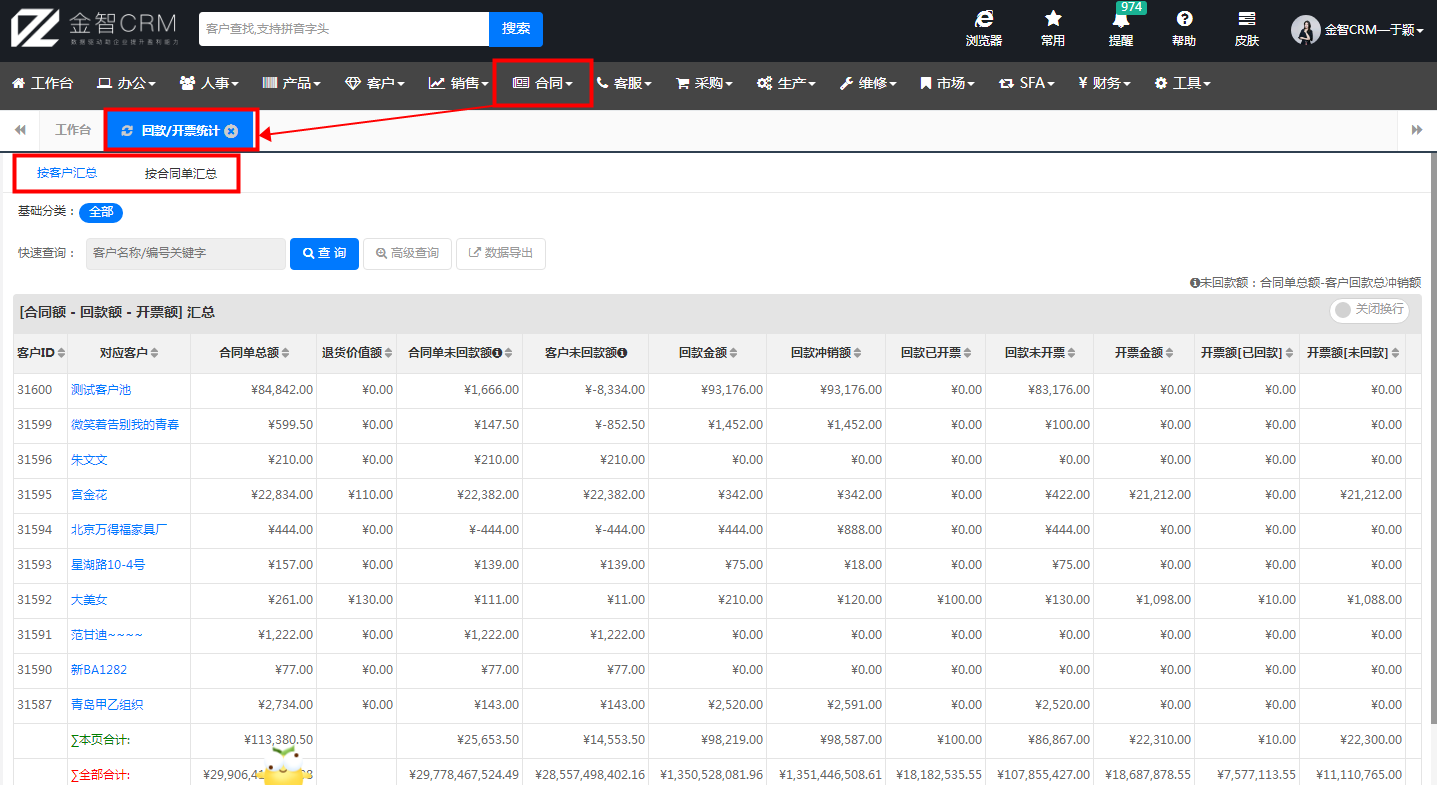
Task: Switch to the 工作台 page tab
Action: coord(72,130)
